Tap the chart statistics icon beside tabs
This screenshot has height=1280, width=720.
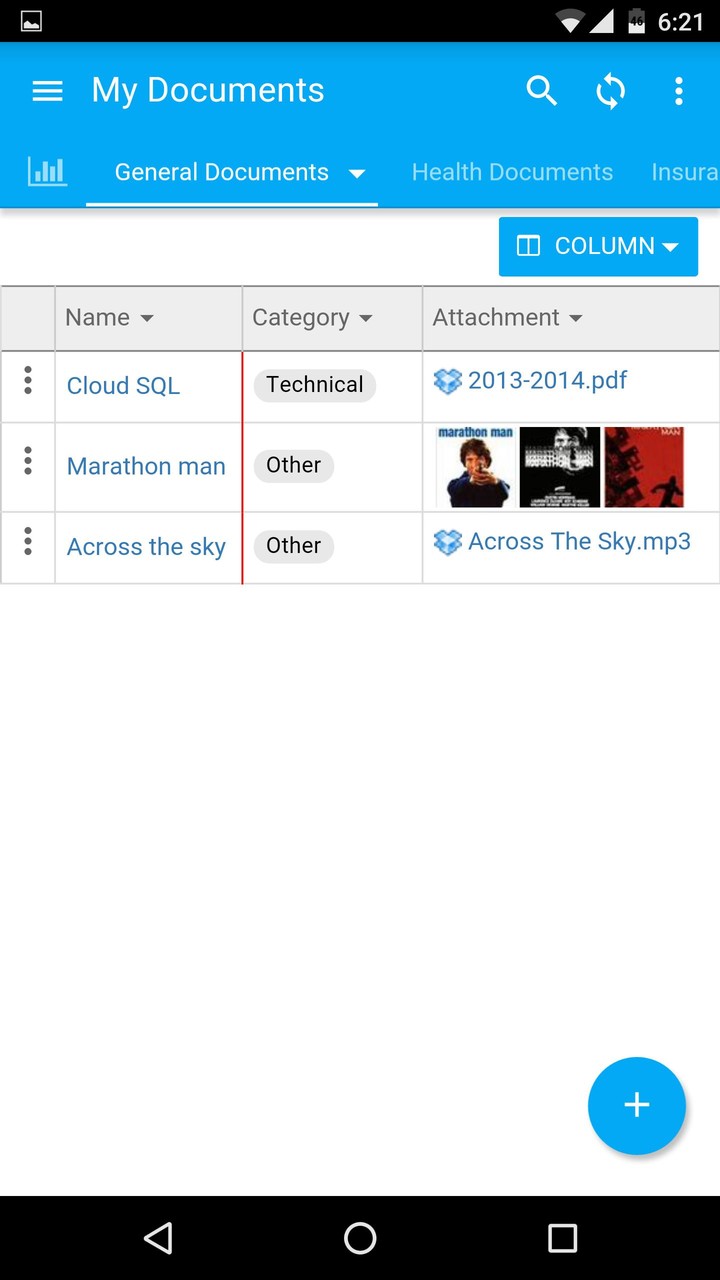[47, 171]
